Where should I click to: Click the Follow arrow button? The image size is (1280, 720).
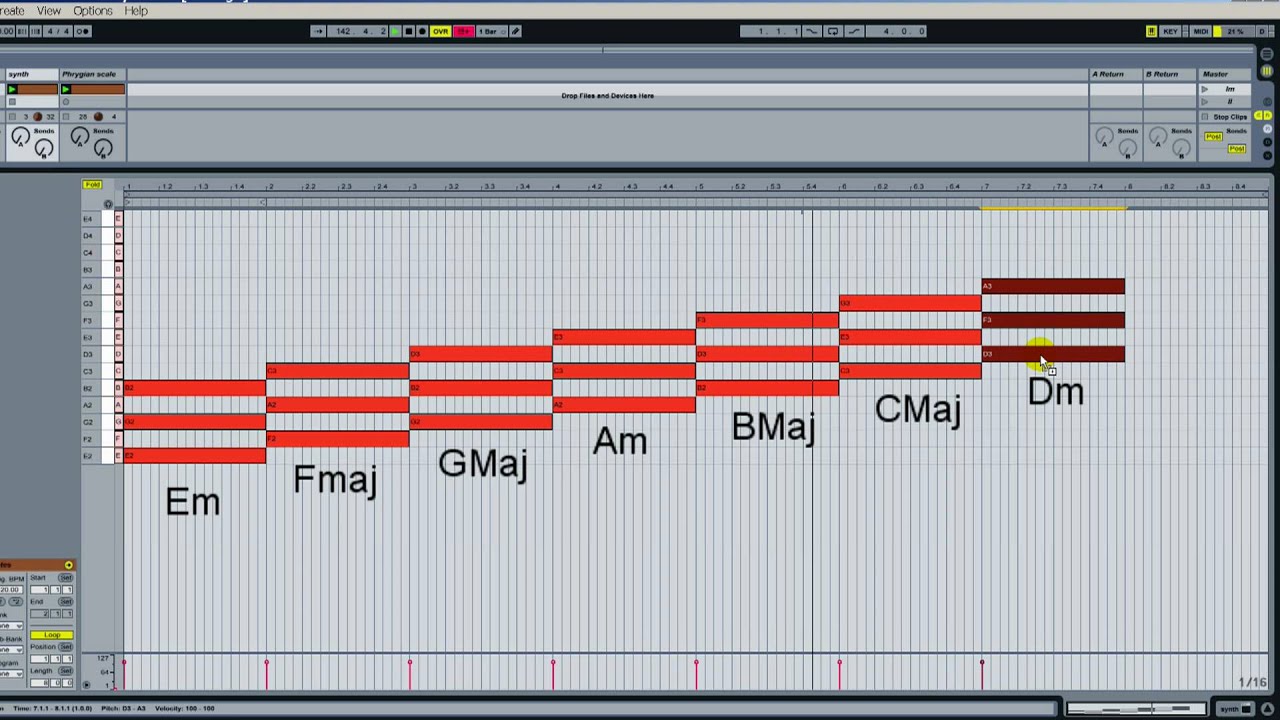pos(318,31)
